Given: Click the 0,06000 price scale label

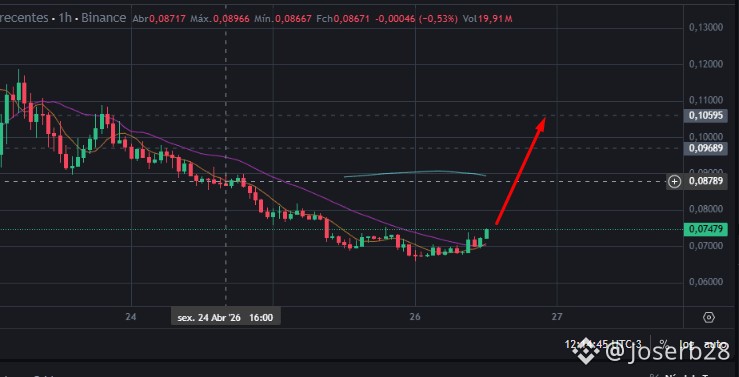Looking at the screenshot, I should point(706,282).
